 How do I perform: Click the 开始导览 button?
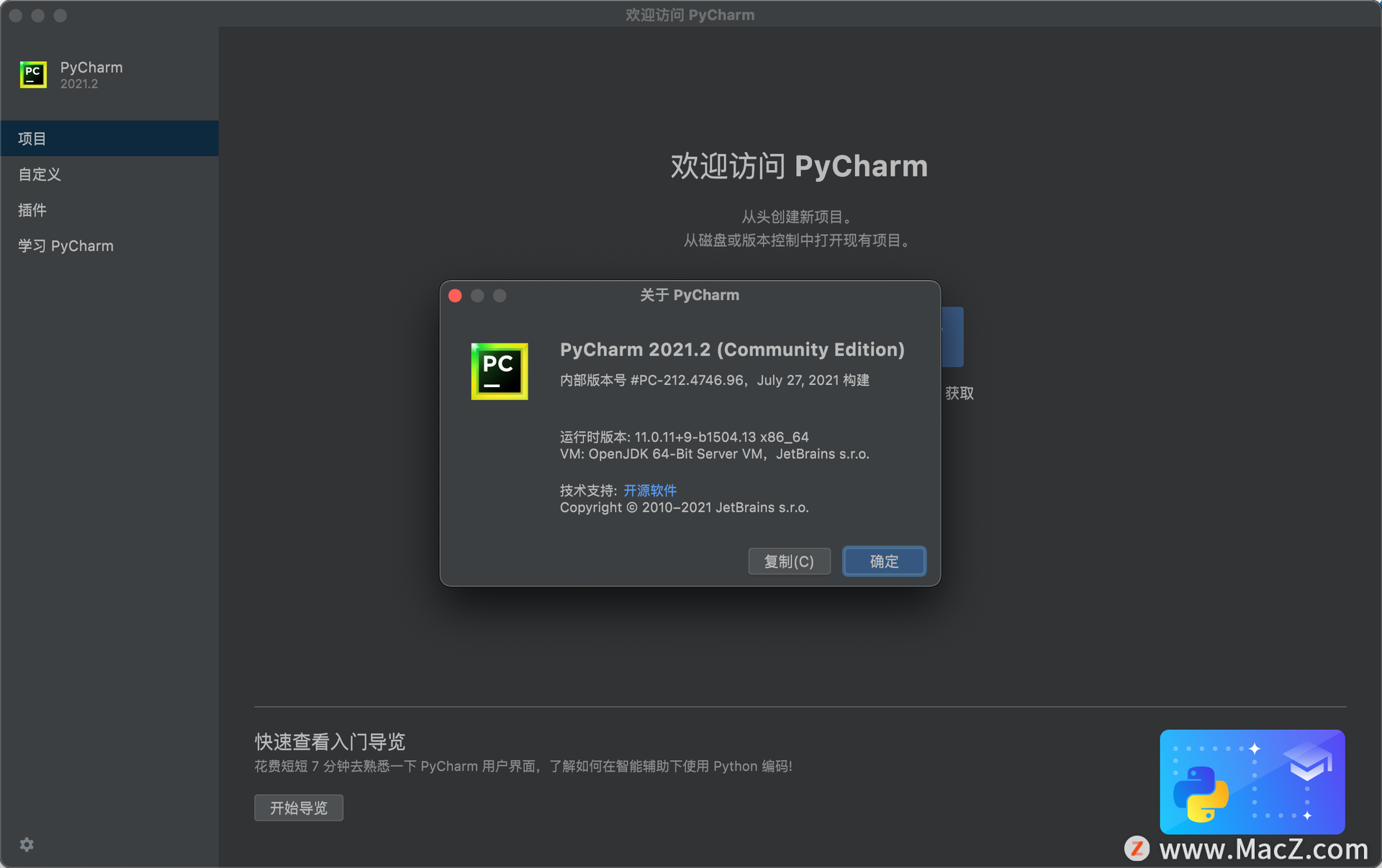[299, 808]
